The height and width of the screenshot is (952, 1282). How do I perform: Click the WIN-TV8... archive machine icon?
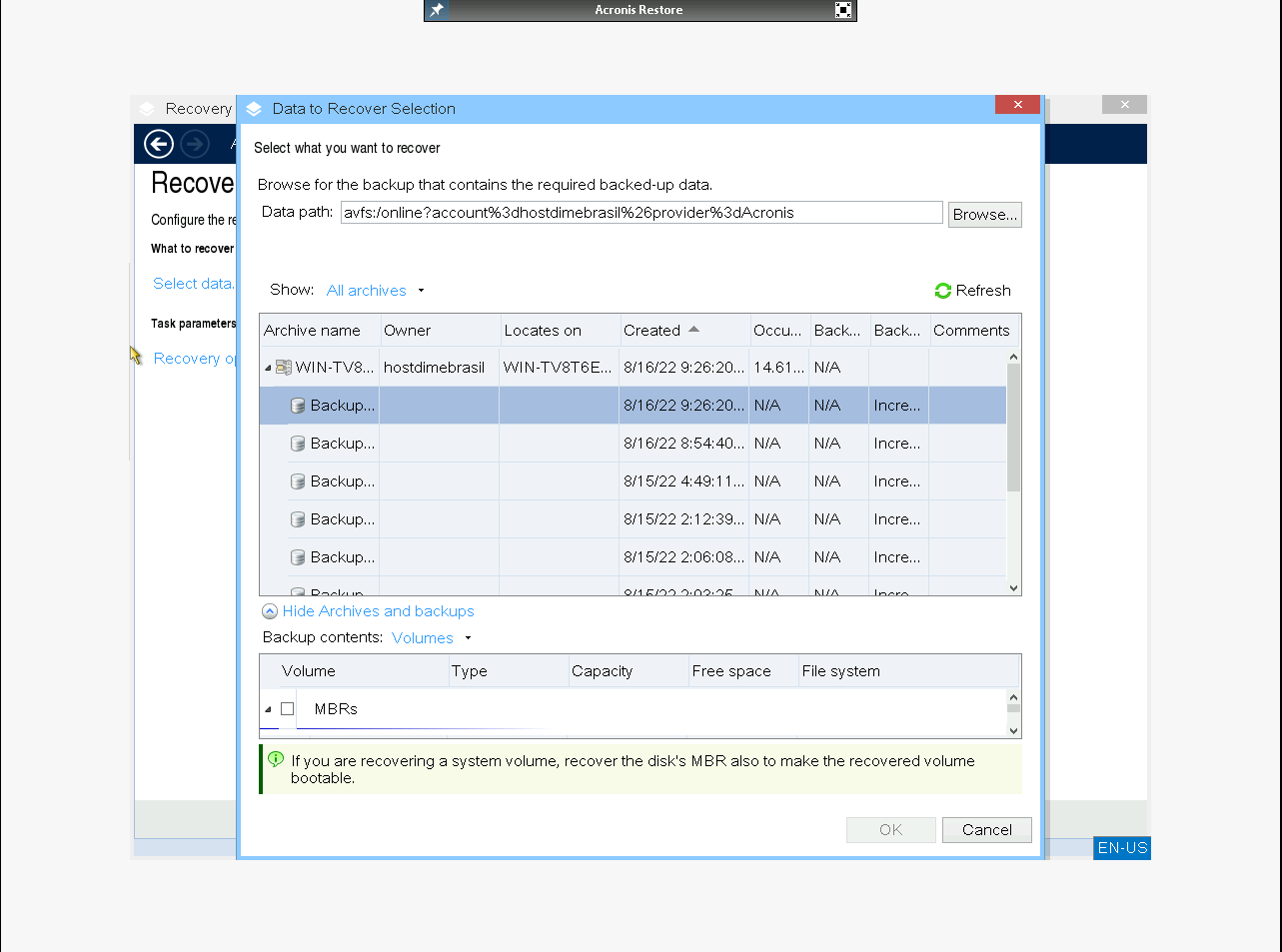point(284,368)
